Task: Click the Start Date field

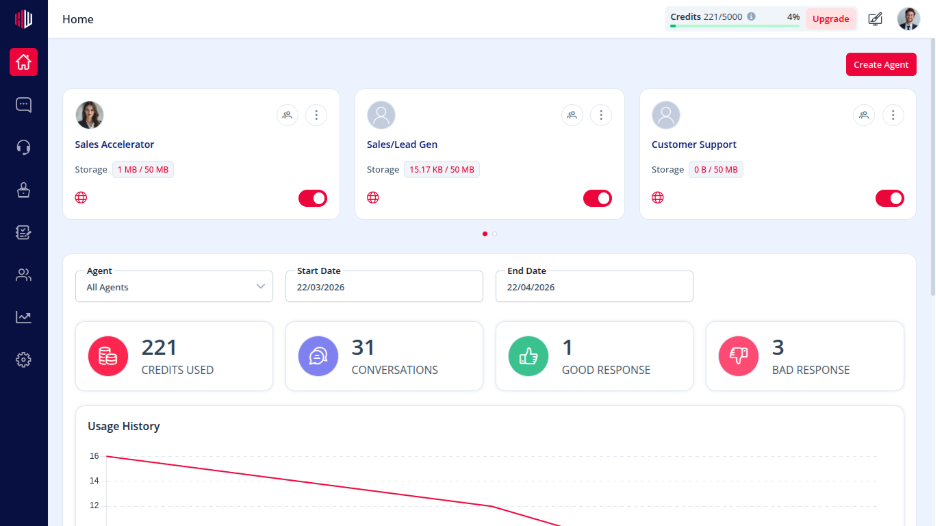Action: point(384,287)
